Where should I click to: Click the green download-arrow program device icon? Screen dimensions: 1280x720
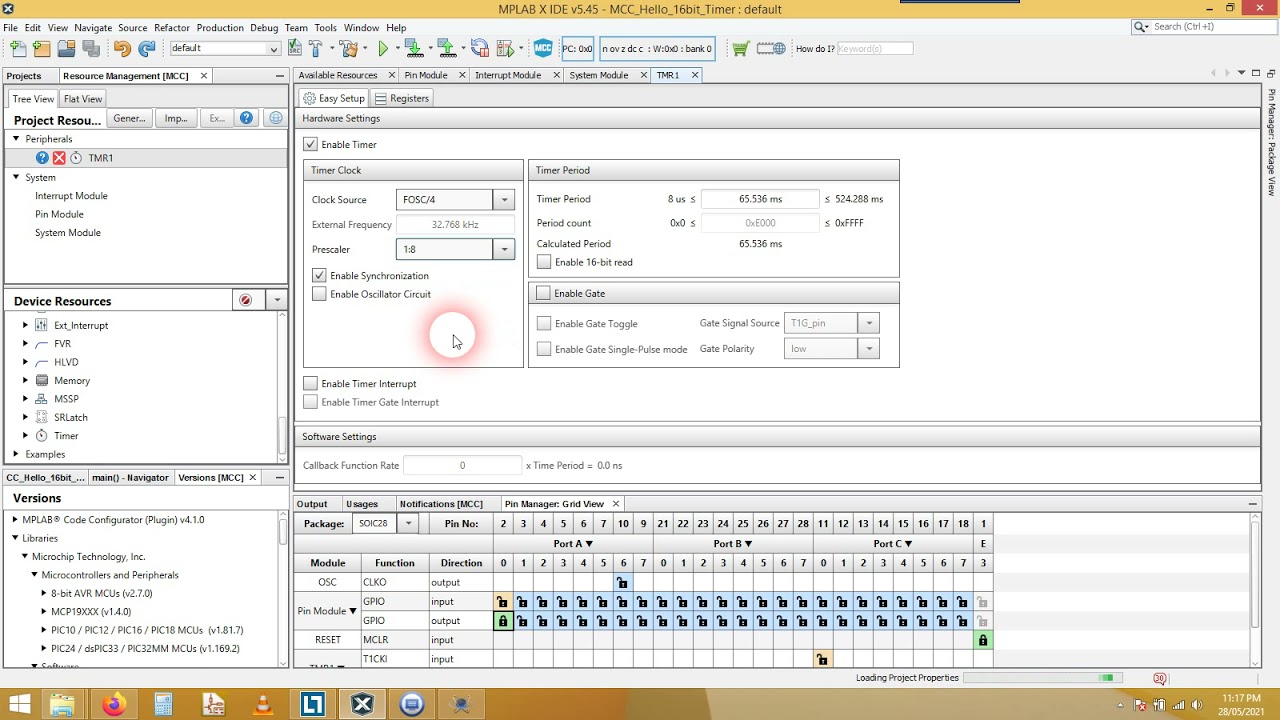[413, 48]
